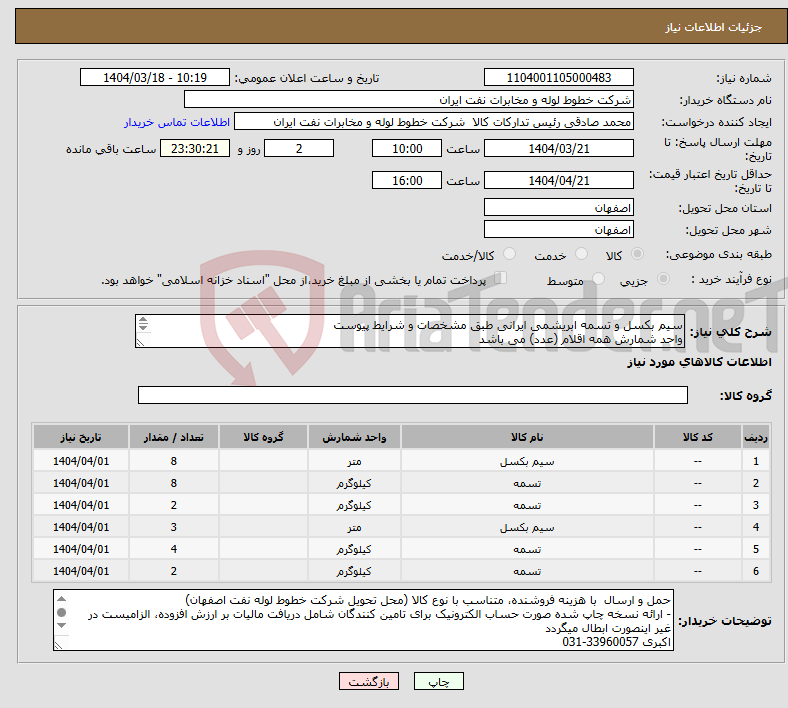Click the remaining time field 23:30:21
The width and height of the screenshot is (788, 708).
click(194, 149)
